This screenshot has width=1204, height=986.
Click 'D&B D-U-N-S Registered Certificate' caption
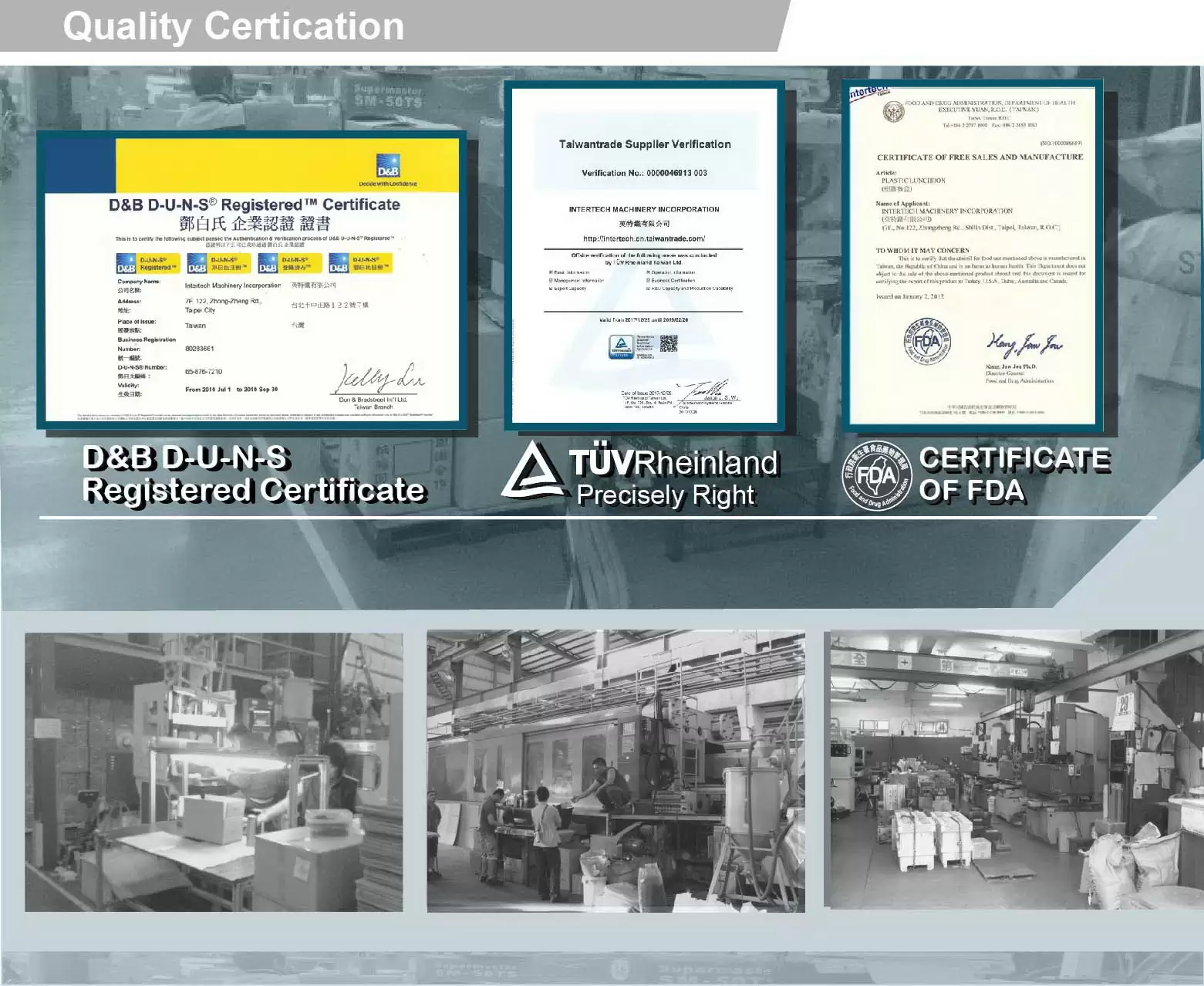coord(253,474)
